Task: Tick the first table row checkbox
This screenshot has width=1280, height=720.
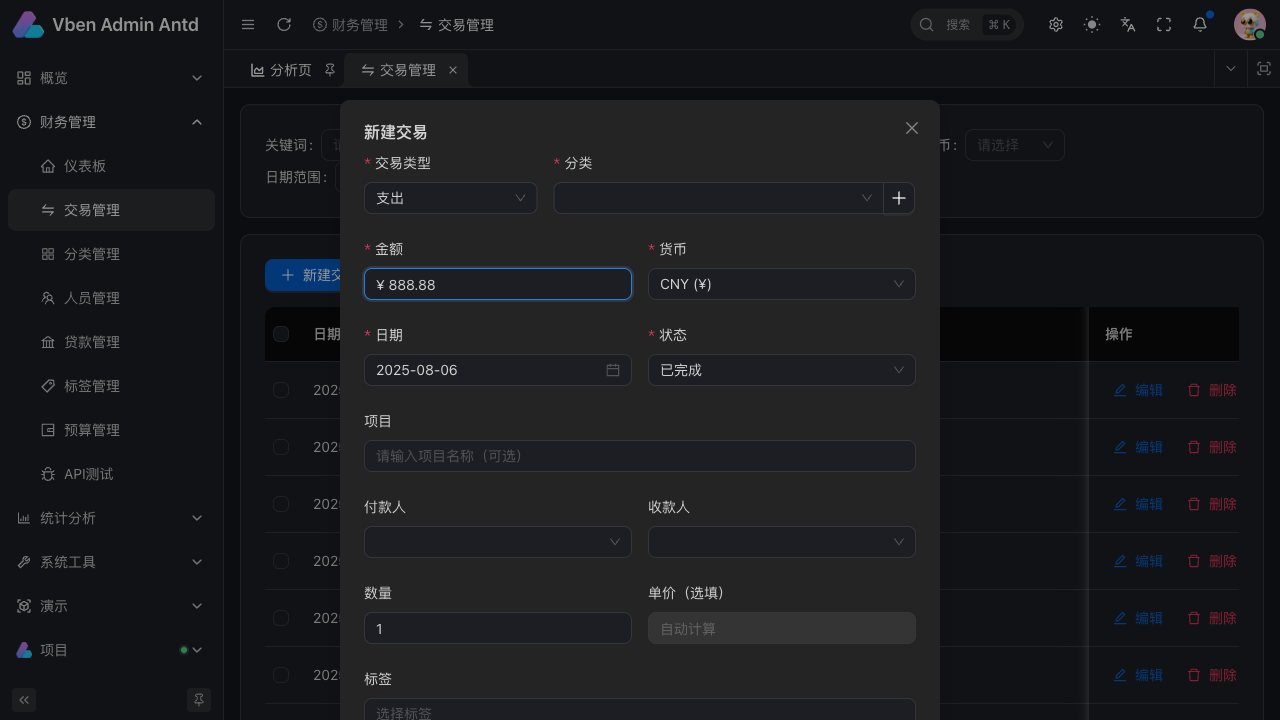Action: (x=281, y=390)
